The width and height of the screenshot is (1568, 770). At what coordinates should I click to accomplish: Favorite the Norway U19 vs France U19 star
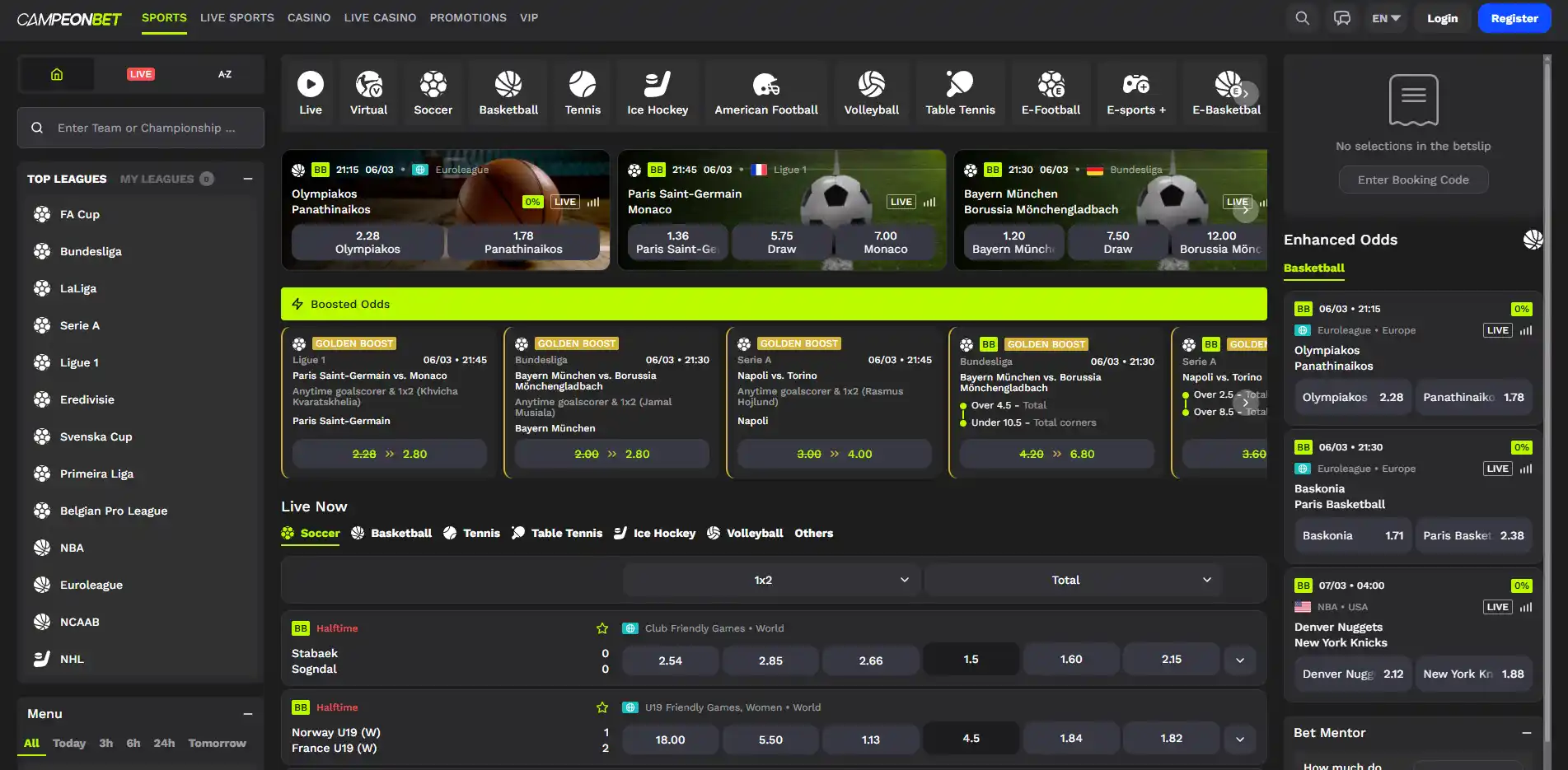click(x=602, y=707)
